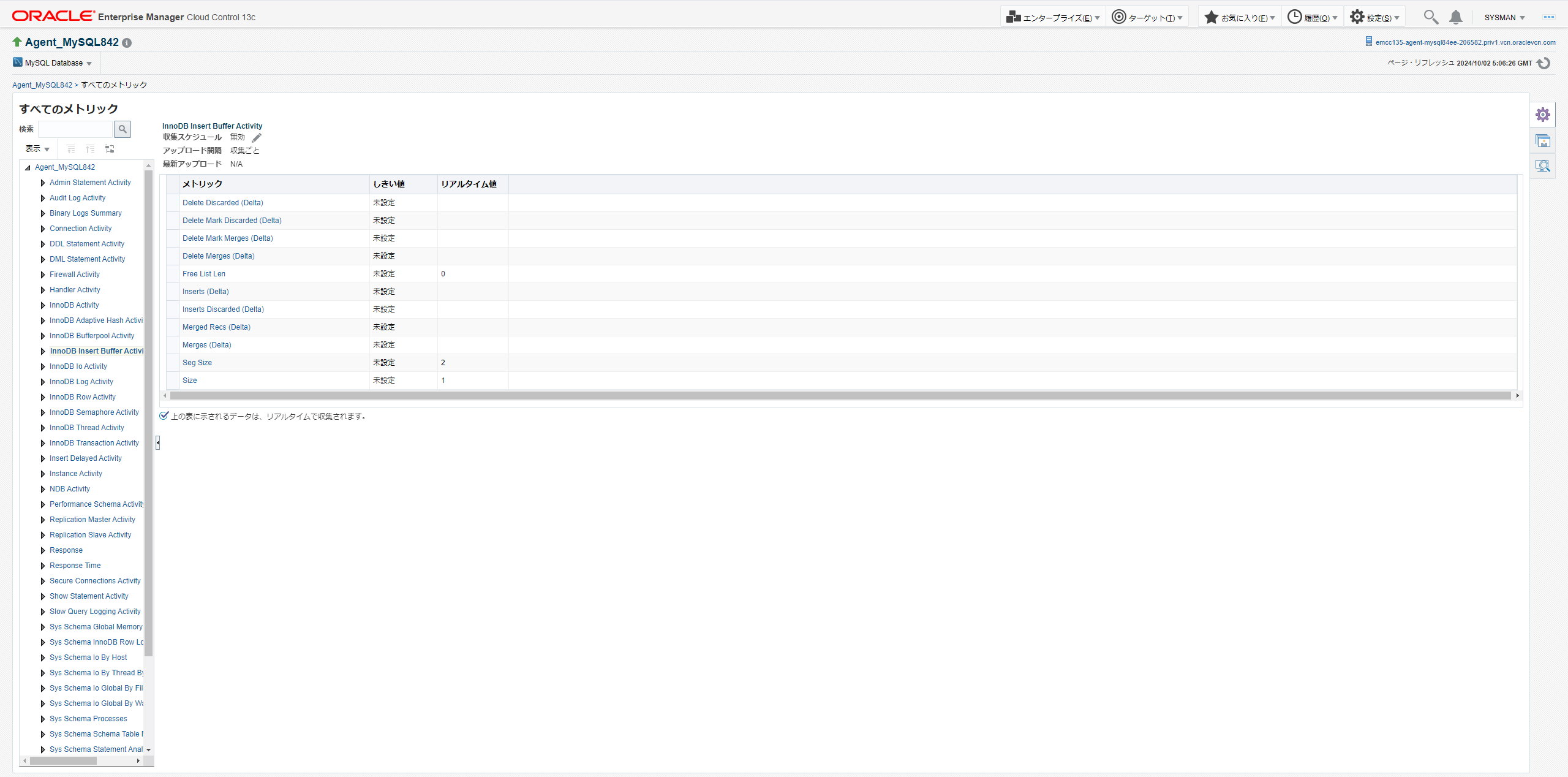This screenshot has height=777, width=1568.
Task: Open the Delete Discarded (Delta) metric
Action: coord(222,203)
